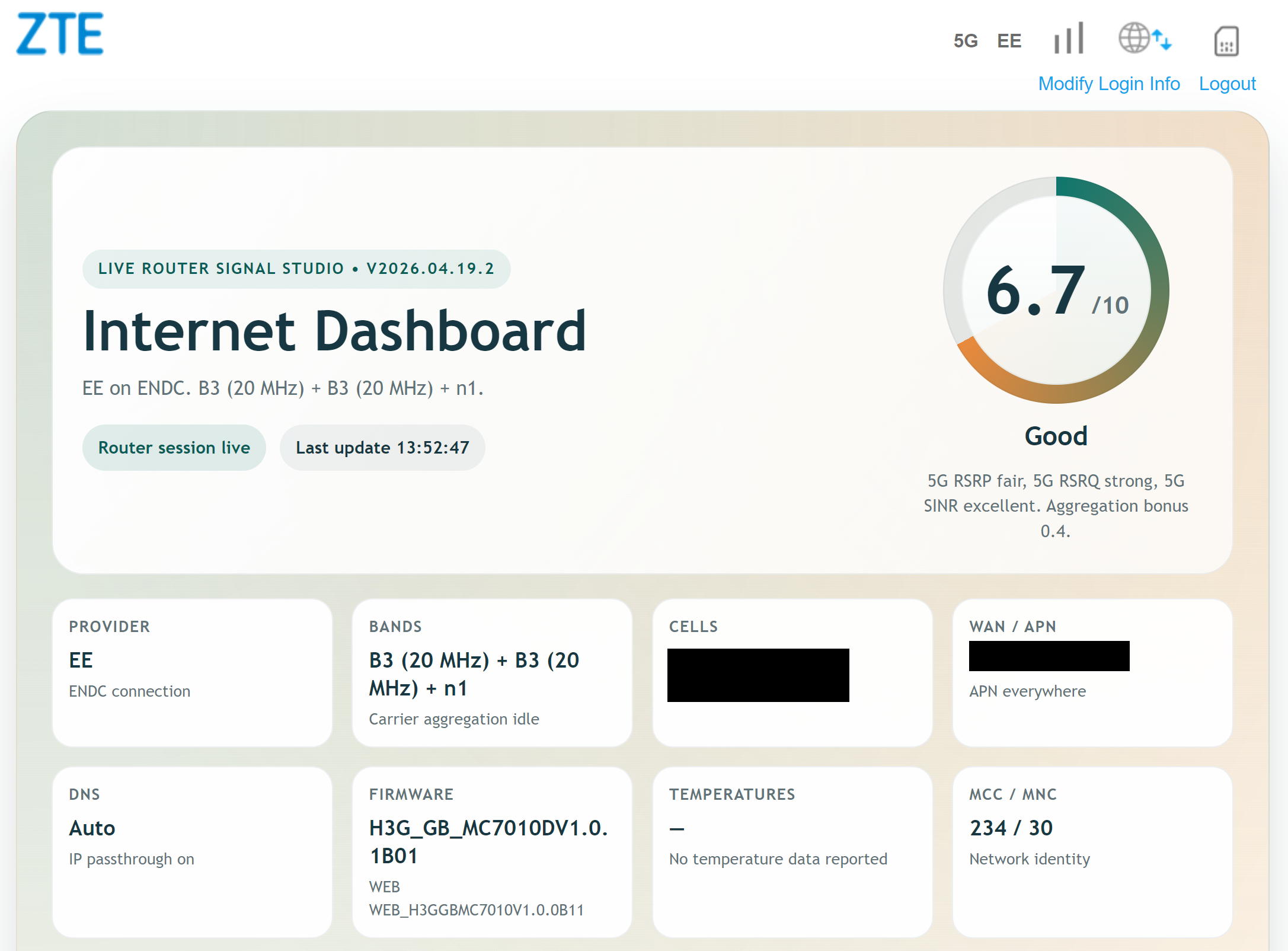This screenshot has height=951, width=1288.
Task: Click 'Network identity' text
Action: (1030, 859)
